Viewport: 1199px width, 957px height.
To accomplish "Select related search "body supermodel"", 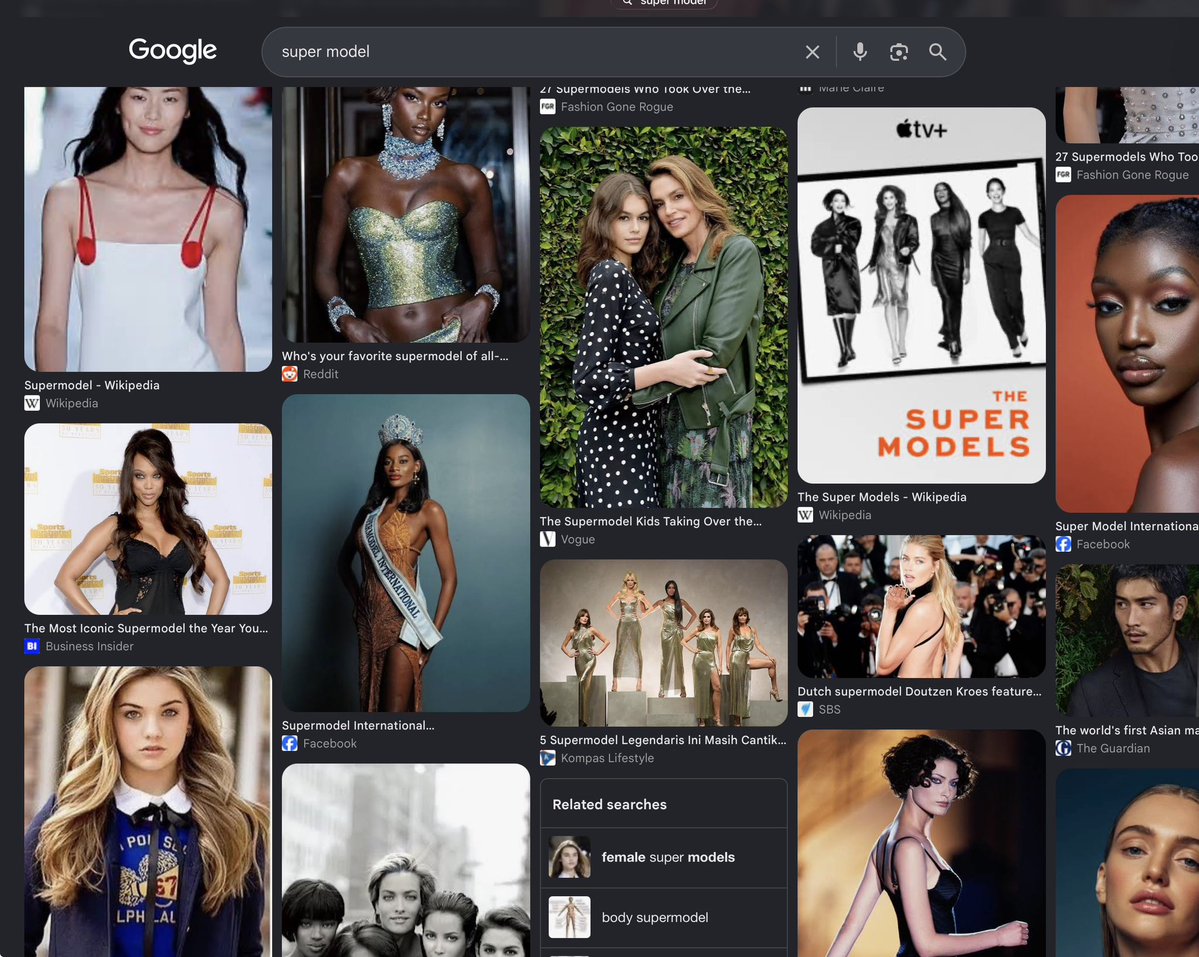I will (664, 917).
